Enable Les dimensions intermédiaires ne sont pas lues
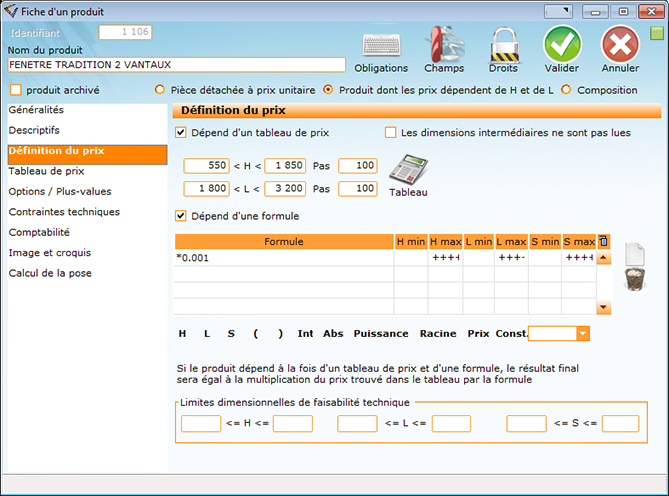 click(x=390, y=133)
